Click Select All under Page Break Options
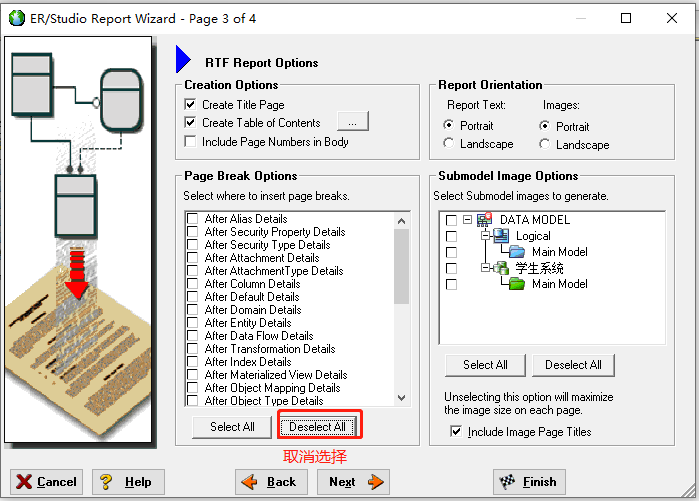699x501 pixels. click(232, 427)
